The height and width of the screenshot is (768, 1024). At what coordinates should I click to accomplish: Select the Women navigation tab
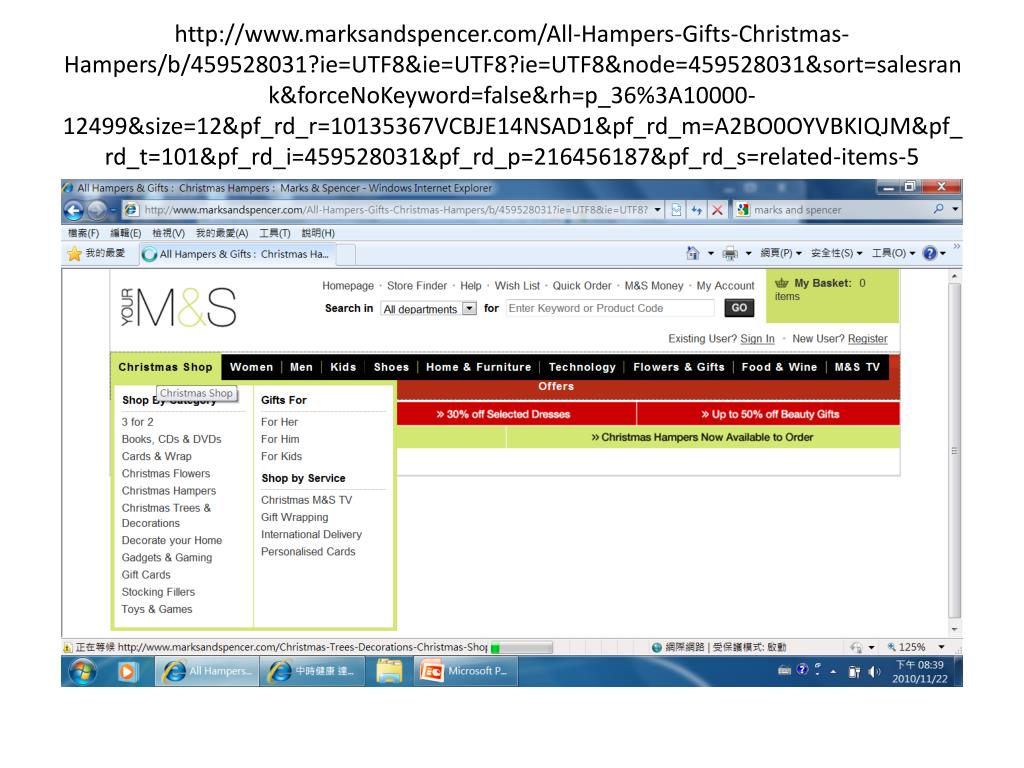click(x=251, y=367)
